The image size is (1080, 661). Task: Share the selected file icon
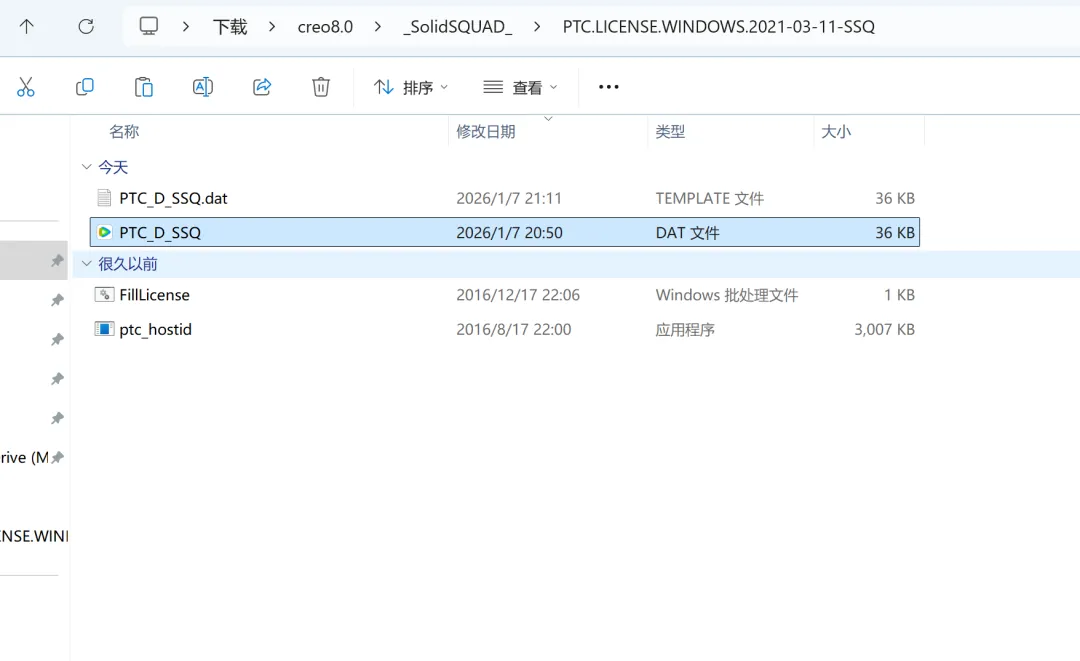(x=262, y=87)
